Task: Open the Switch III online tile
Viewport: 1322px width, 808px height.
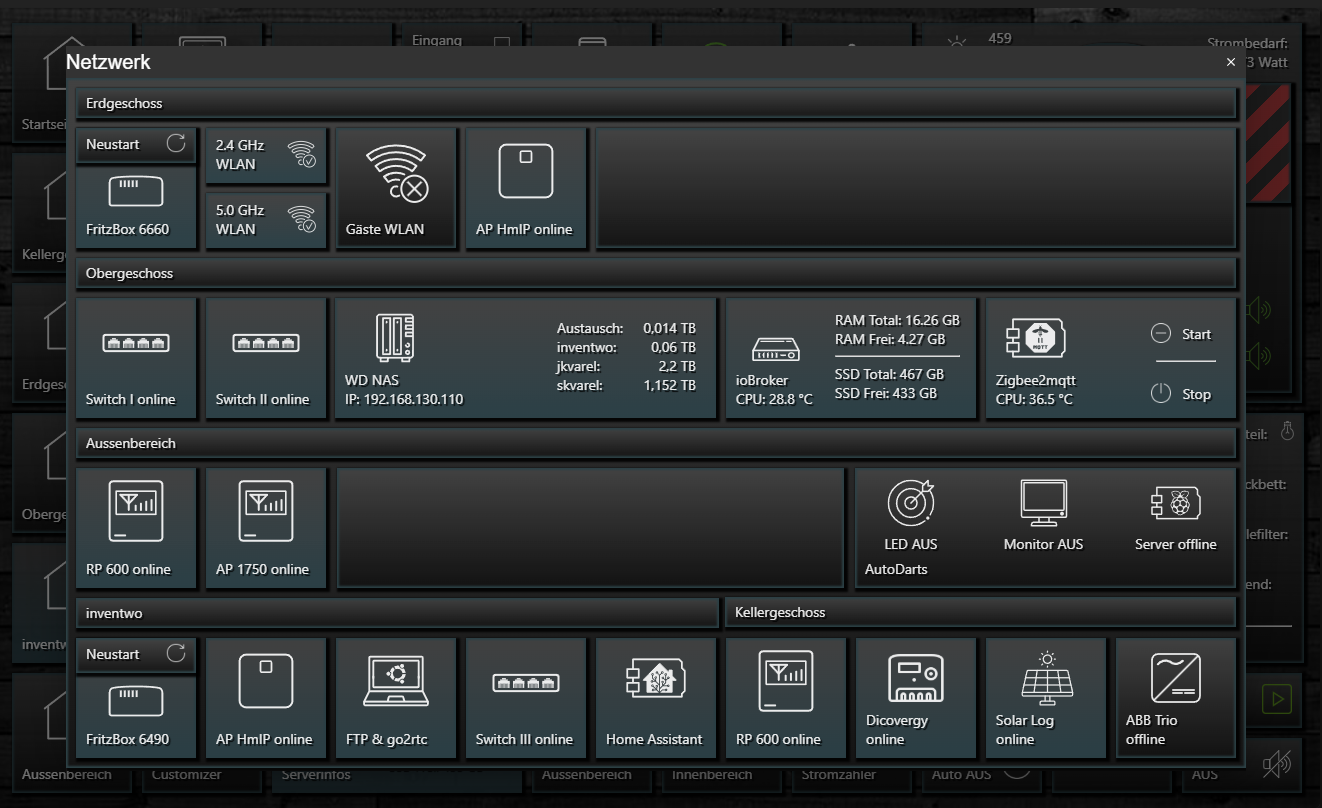Action: coord(526,698)
